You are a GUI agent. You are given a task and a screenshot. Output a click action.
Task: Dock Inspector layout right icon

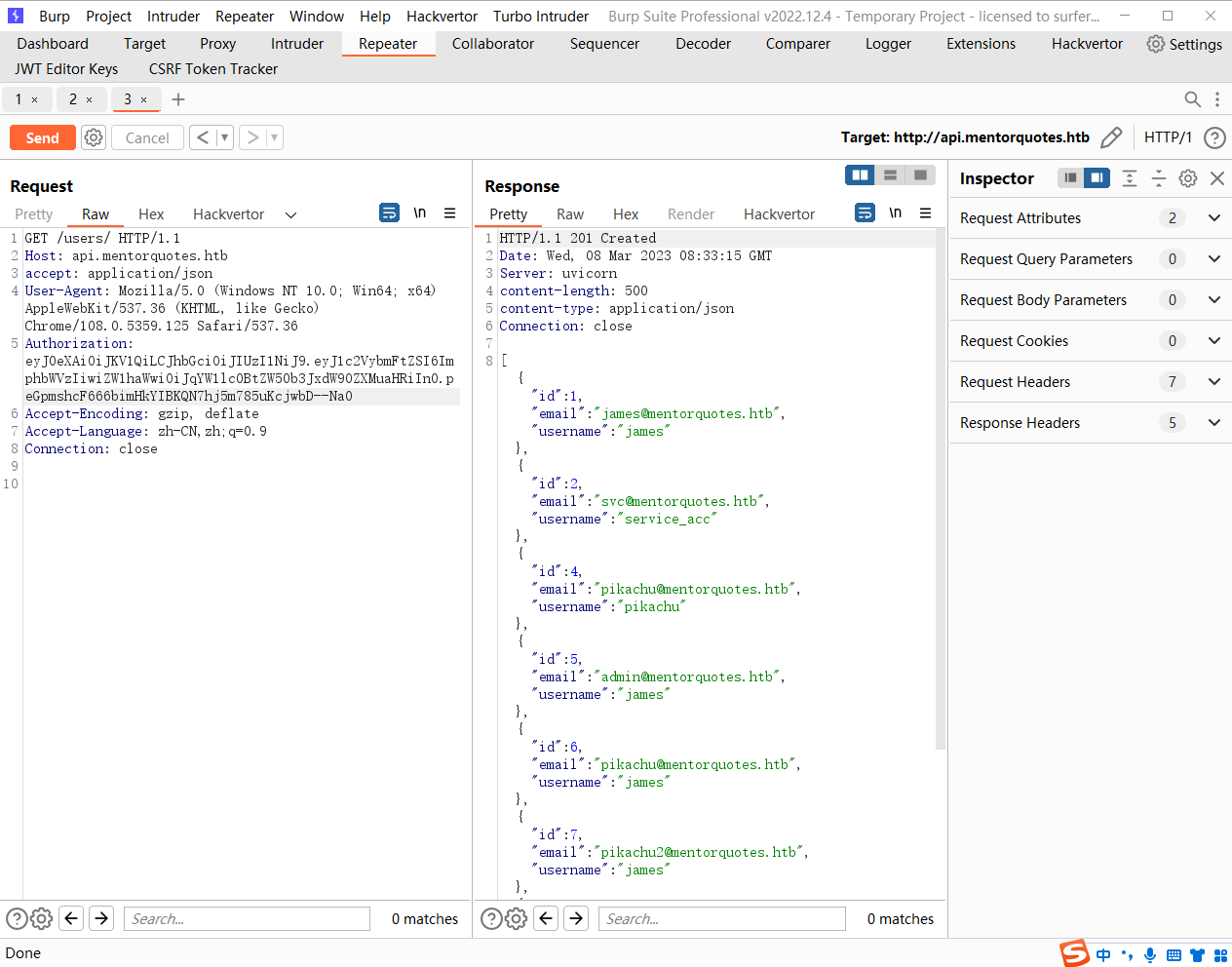coord(1097,177)
